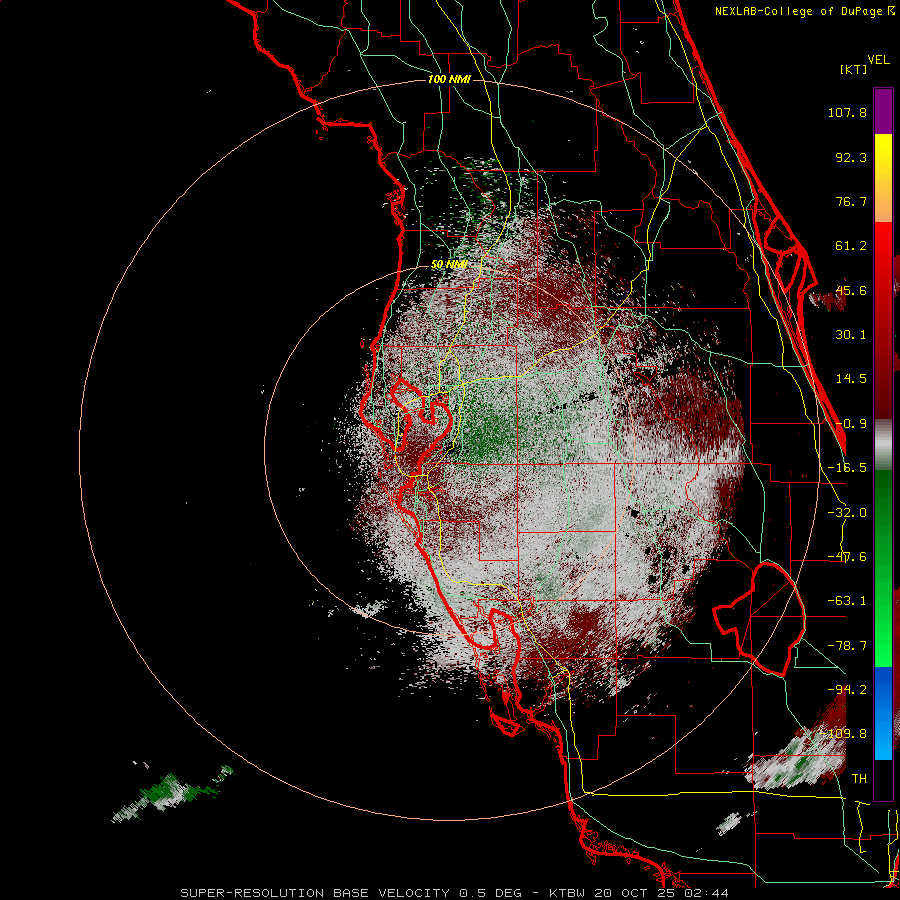Screen dimensions: 900x900
Task: Select the -63.1 velocity scale value
Action: (847, 601)
